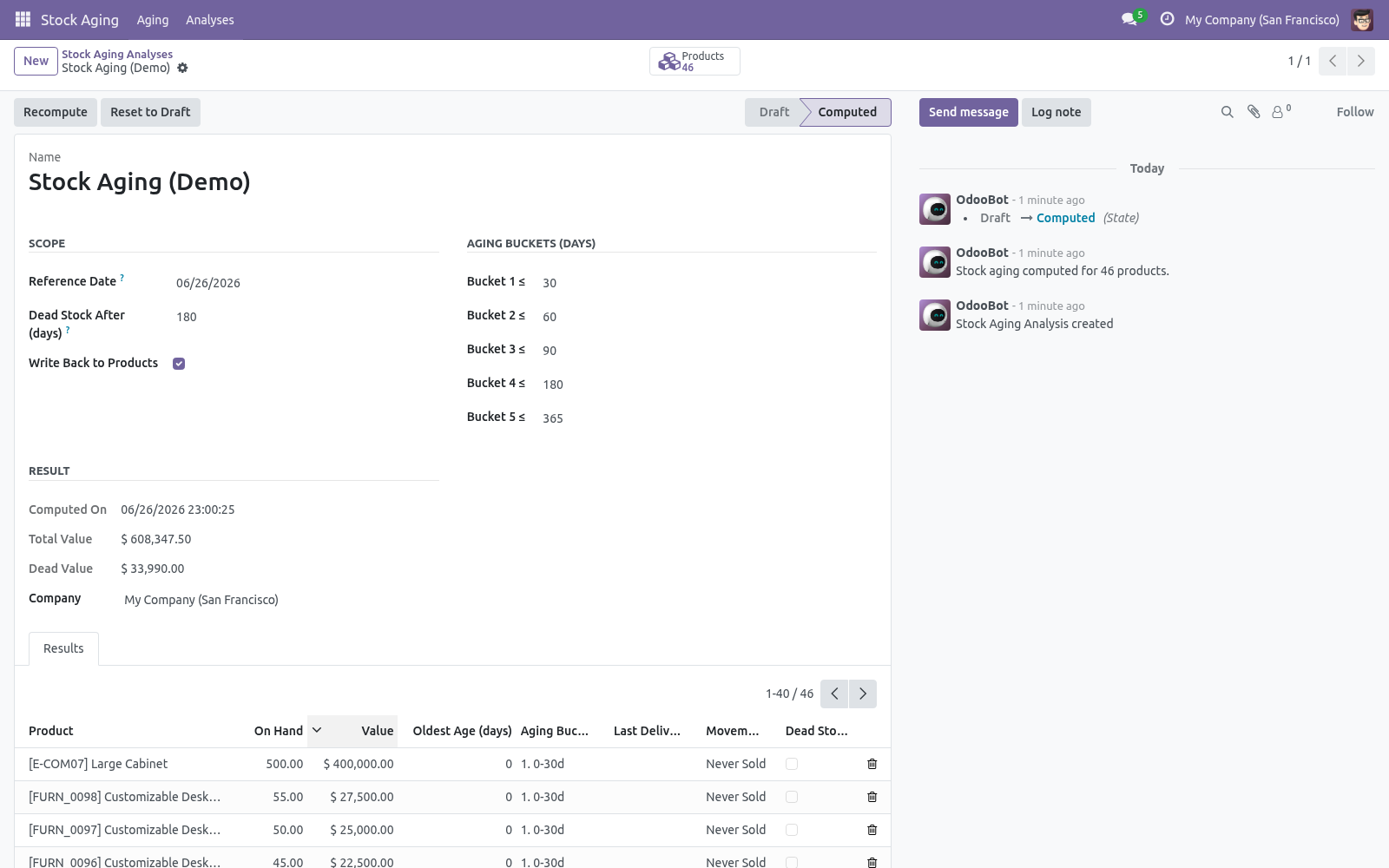The height and width of the screenshot is (868, 1389).
Task: Edit the Stock Aging (Demo) name field
Action: coord(452,181)
